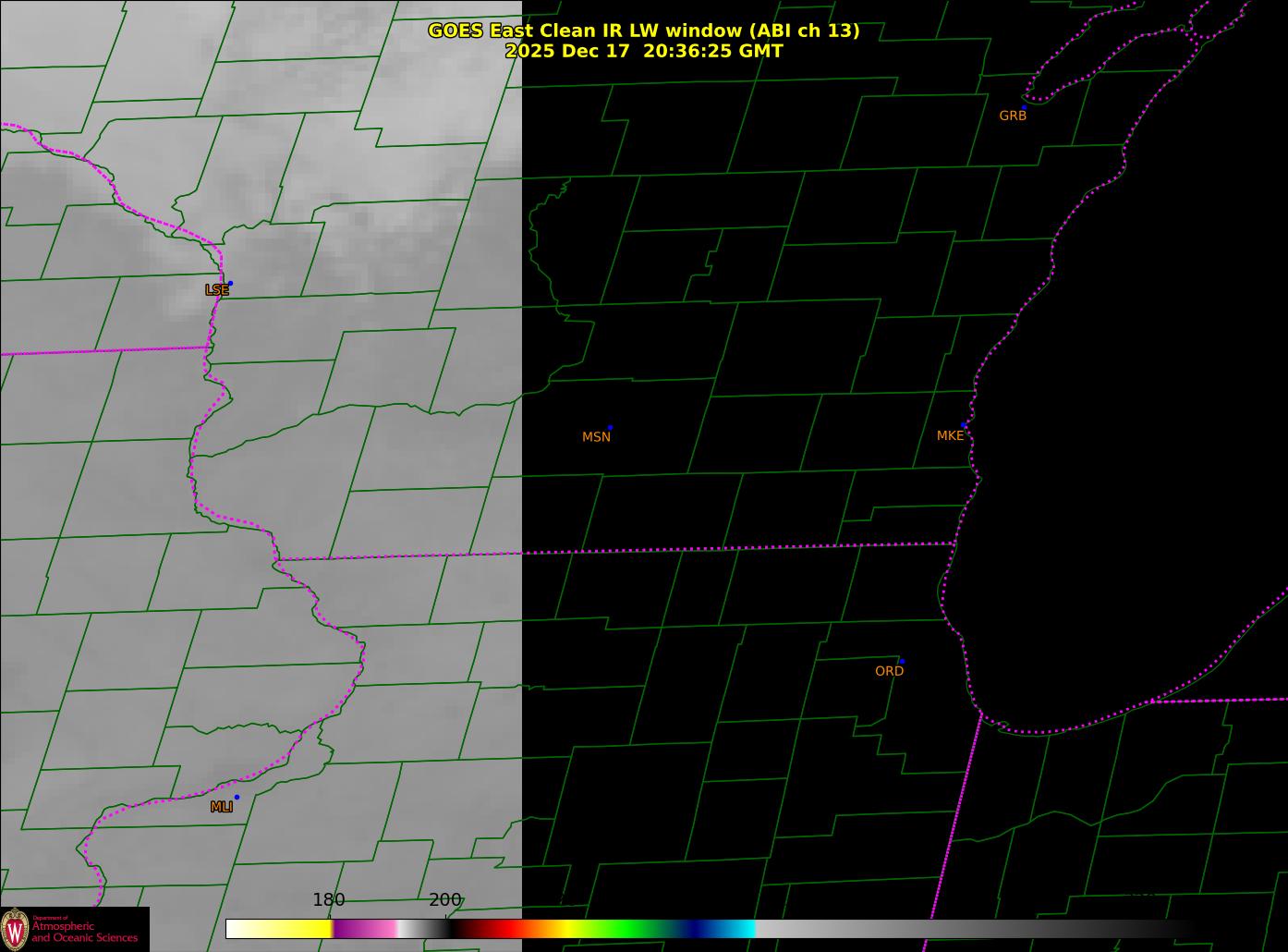Click the blue LSE station dot
The width and height of the screenshot is (1288, 952).
click(230, 284)
